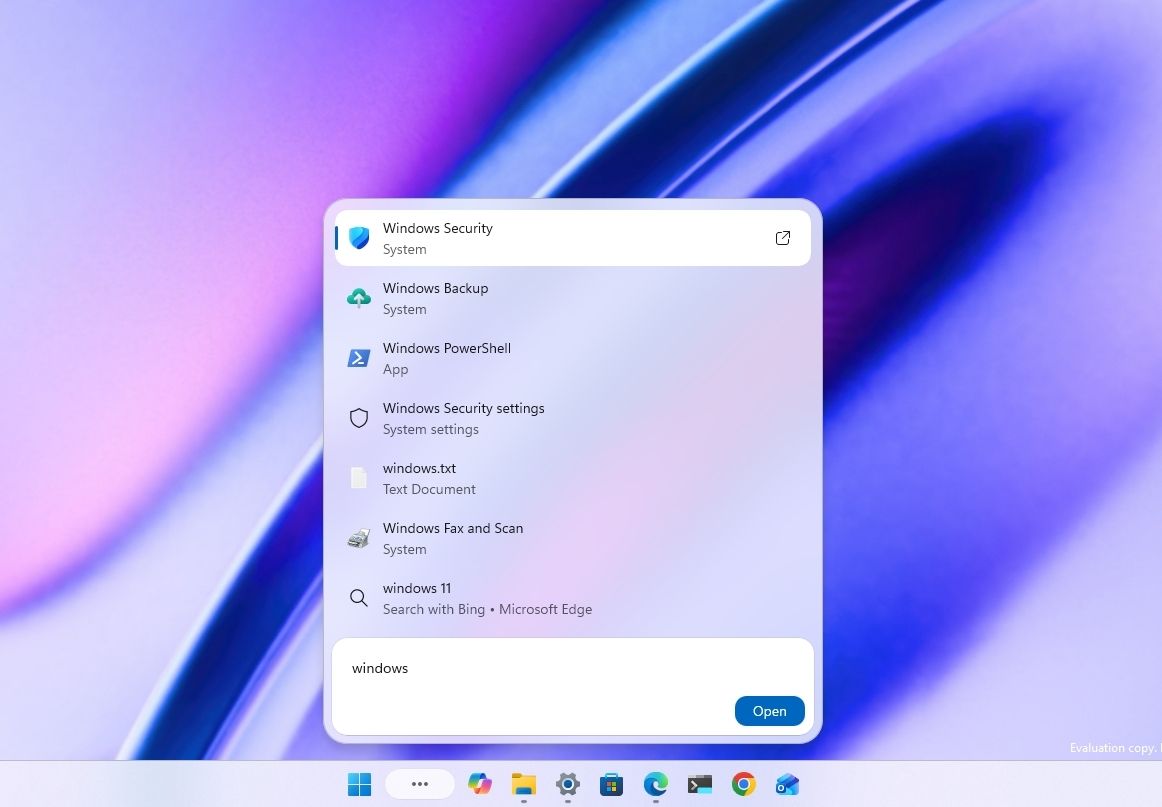Select the 'windows.txt' result text
Viewport: 1162px width, 807px height.
click(x=419, y=468)
